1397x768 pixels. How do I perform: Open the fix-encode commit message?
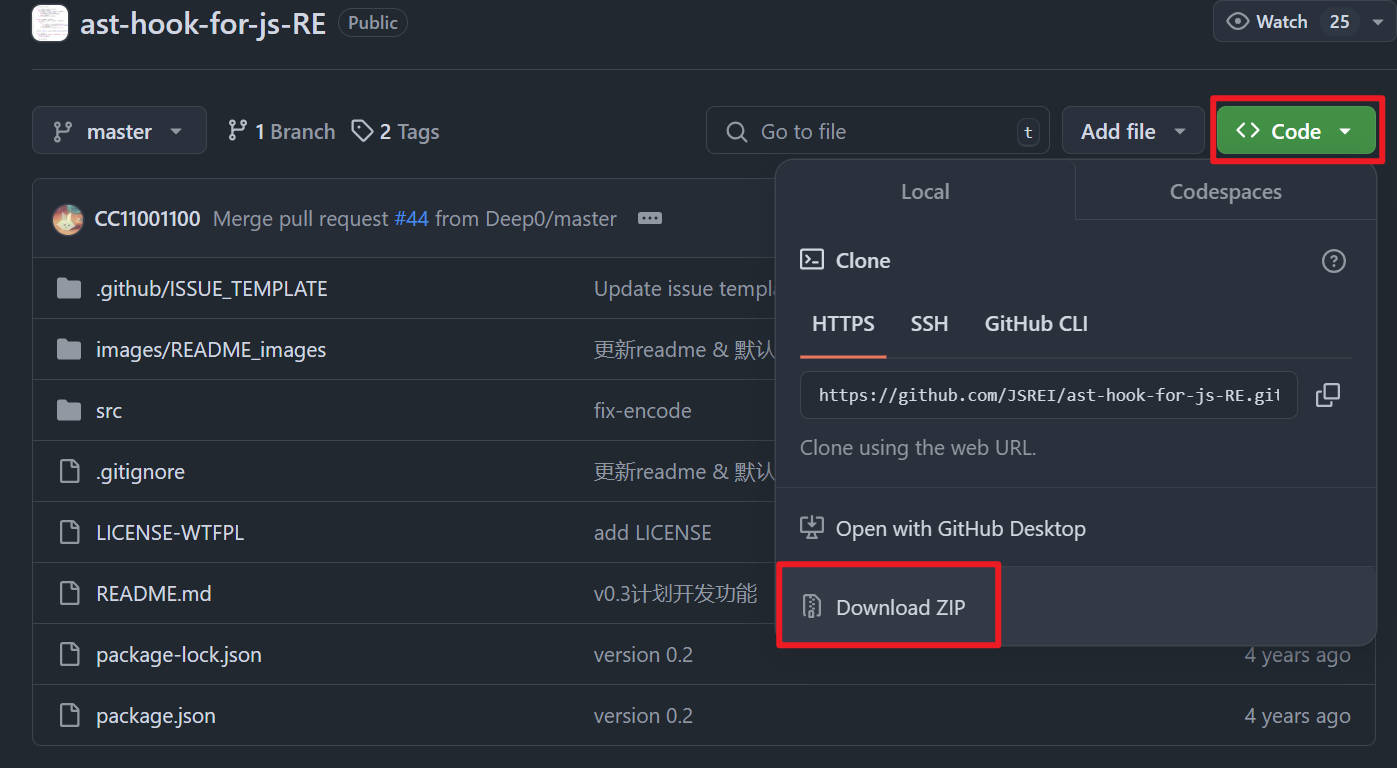pos(643,411)
